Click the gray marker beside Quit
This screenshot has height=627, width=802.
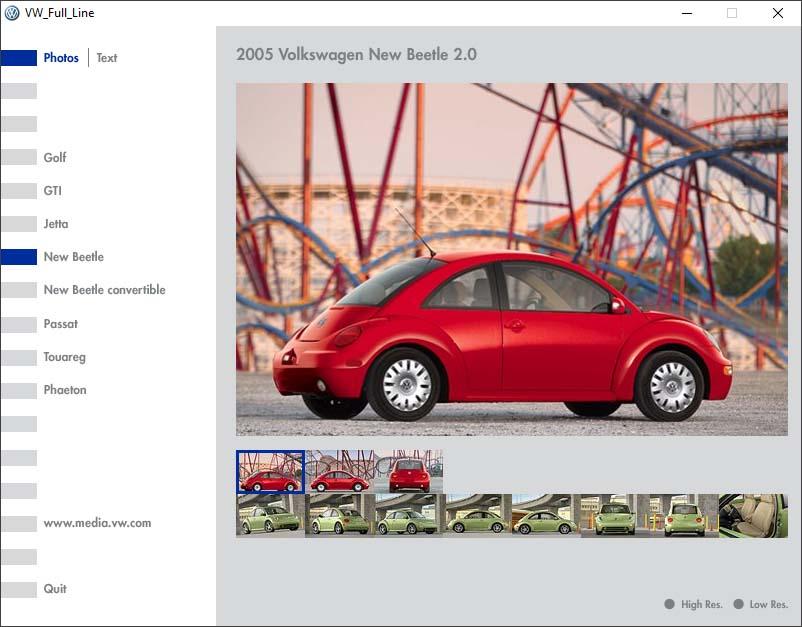19,589
